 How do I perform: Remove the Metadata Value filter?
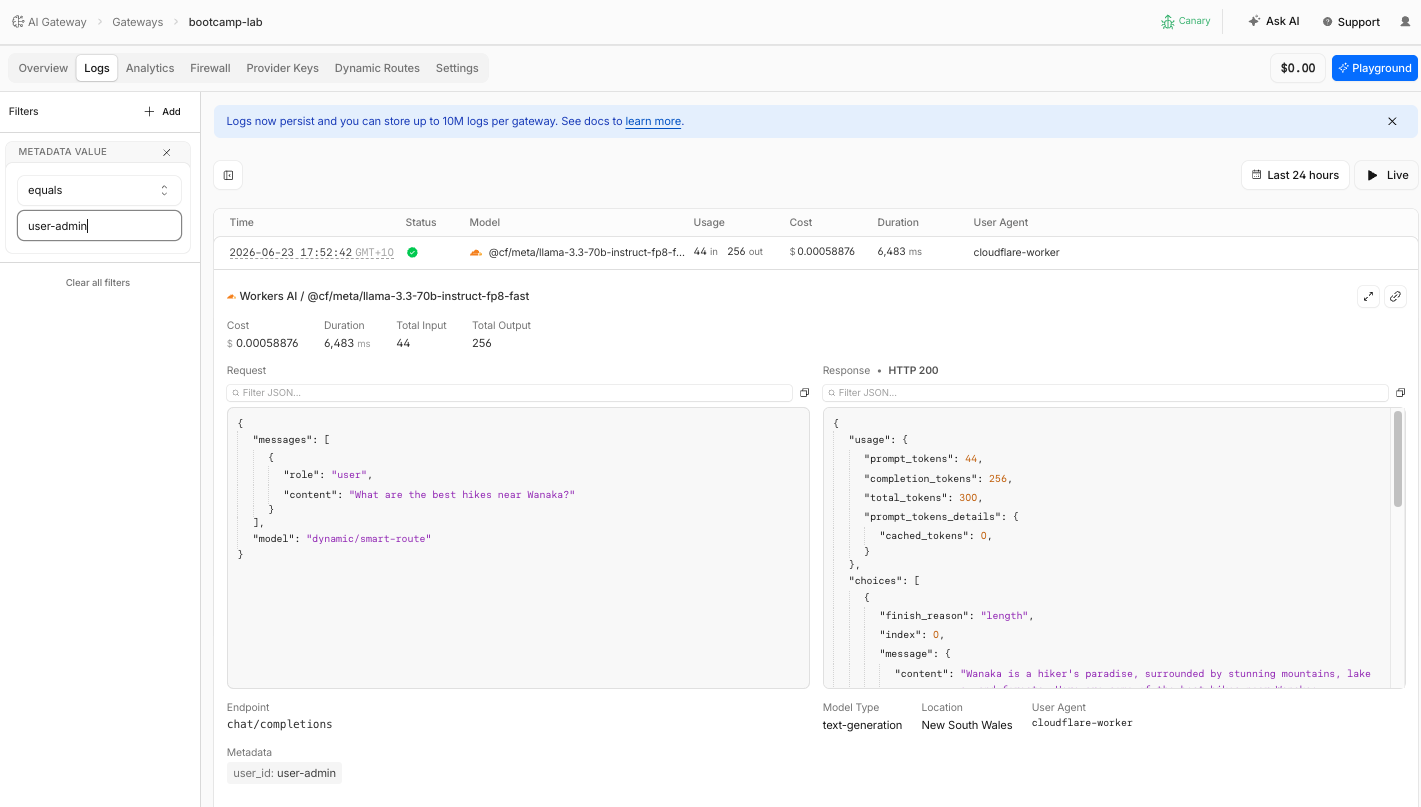[x=167, y=152]
